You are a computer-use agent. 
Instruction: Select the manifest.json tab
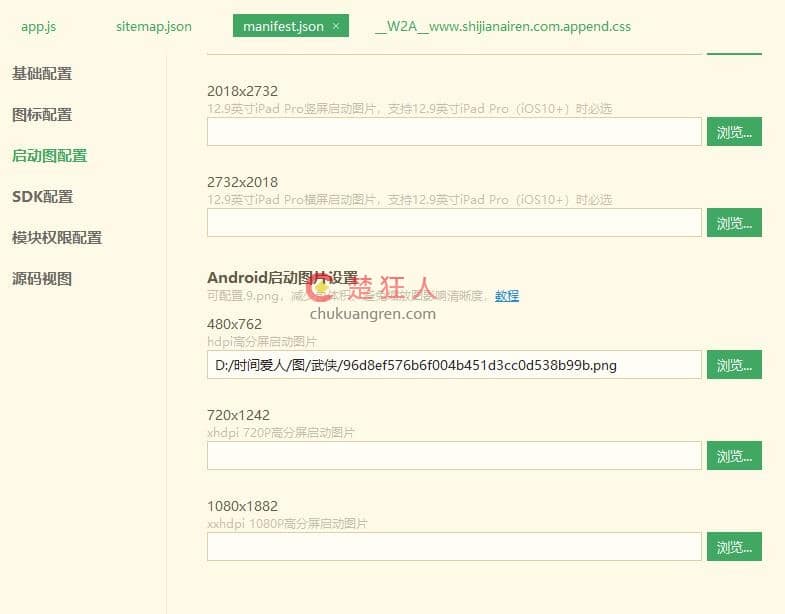click(x=283, y=26)
